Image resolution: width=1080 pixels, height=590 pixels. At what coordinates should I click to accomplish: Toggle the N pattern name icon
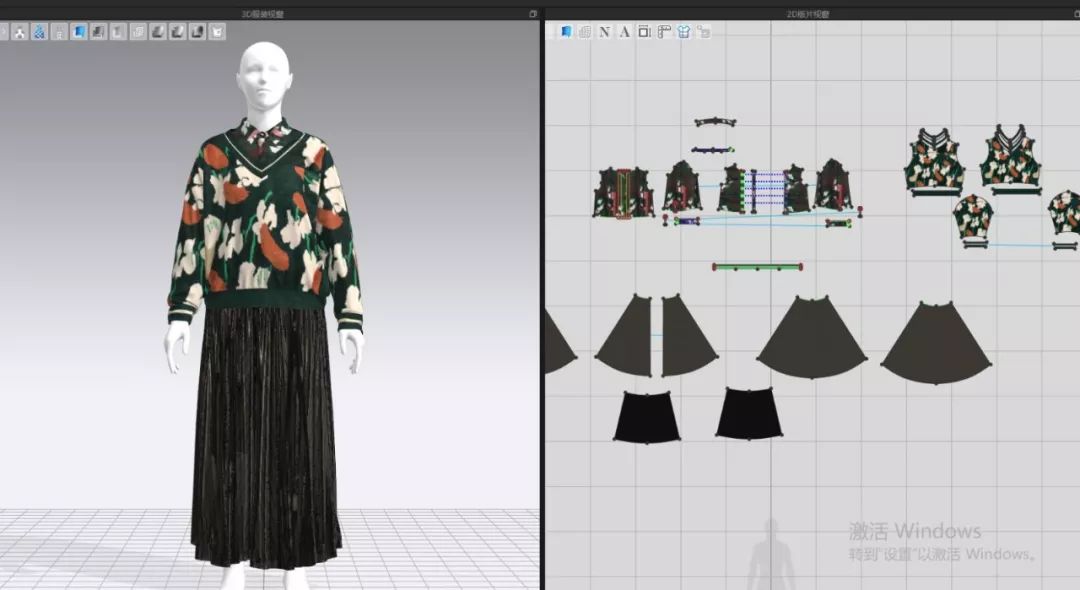(604, 32)
